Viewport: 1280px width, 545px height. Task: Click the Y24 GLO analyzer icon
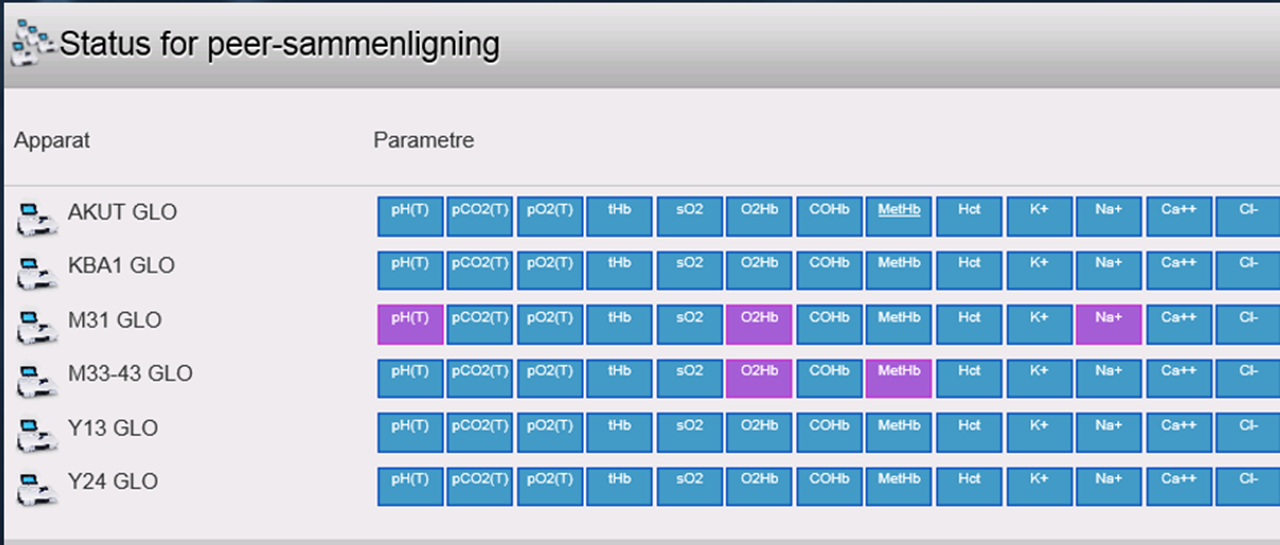point(36,488)
